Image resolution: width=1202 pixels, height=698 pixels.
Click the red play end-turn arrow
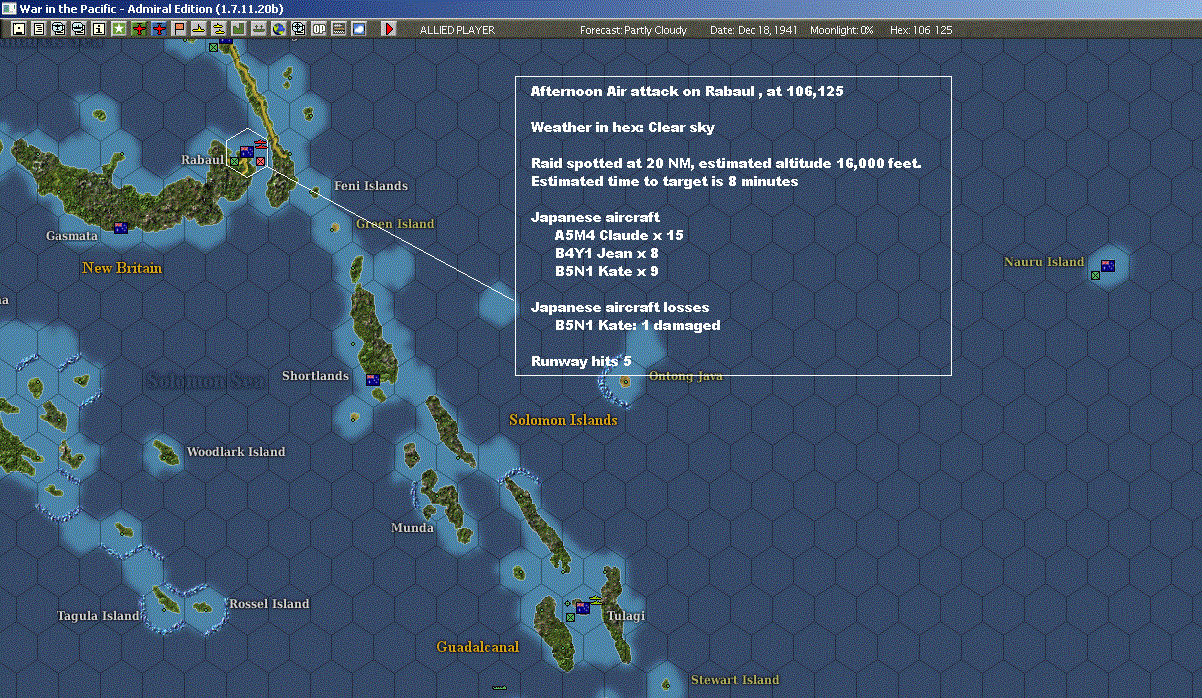click(x=389, y=30)
